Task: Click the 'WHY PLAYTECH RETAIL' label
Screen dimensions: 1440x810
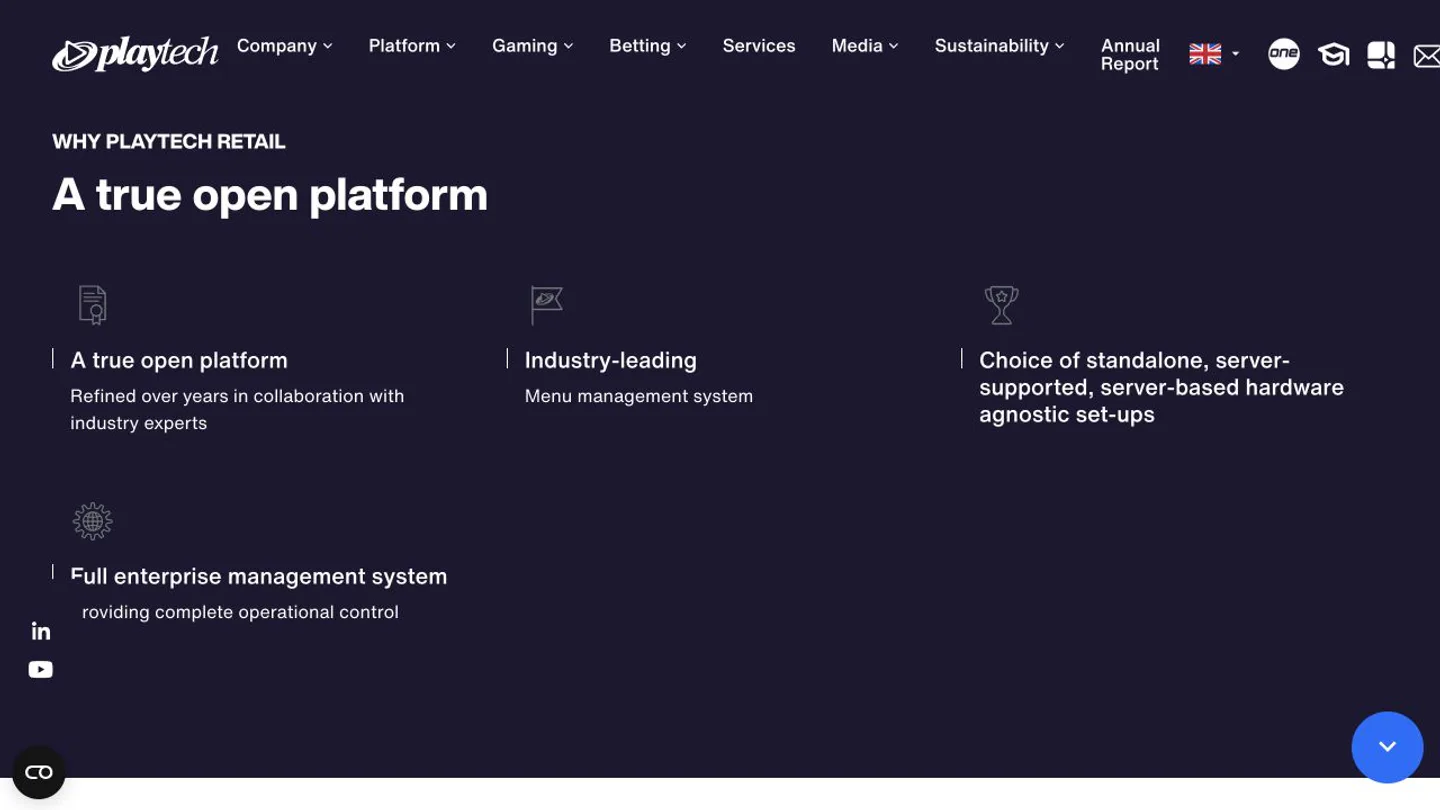Action: (x=169, y=142)
